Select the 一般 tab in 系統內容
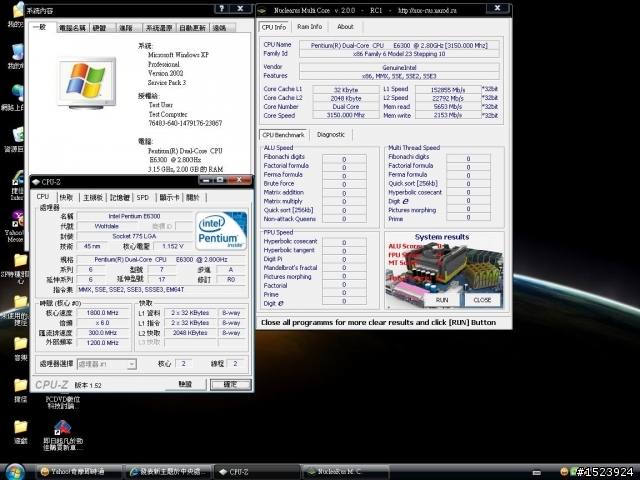Image resolution: width=640 pixels, height=480 pixels. (x=40, y=27)
